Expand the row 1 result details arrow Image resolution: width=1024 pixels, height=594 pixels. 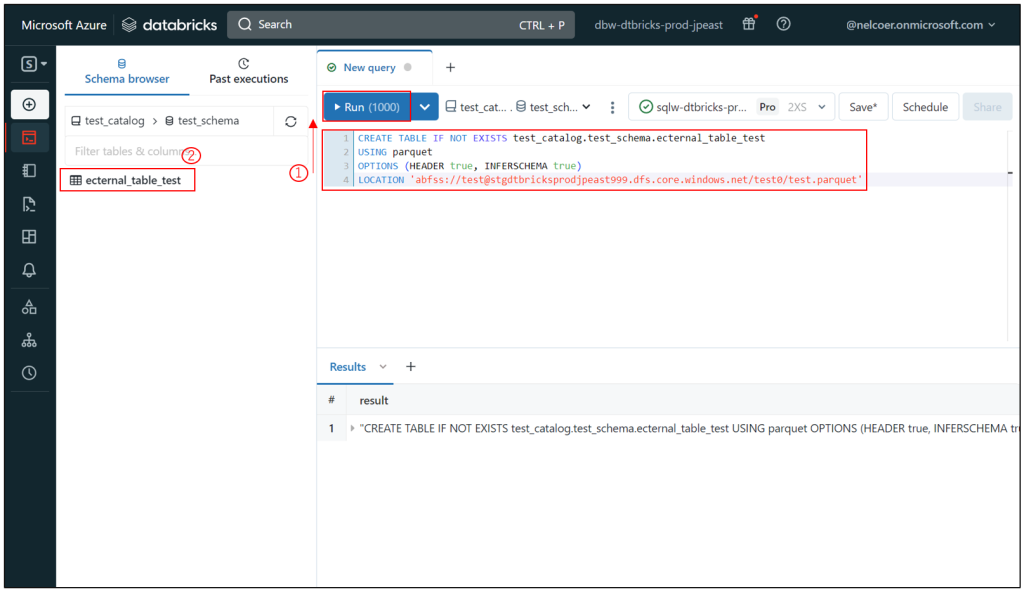tap(352, 428)
